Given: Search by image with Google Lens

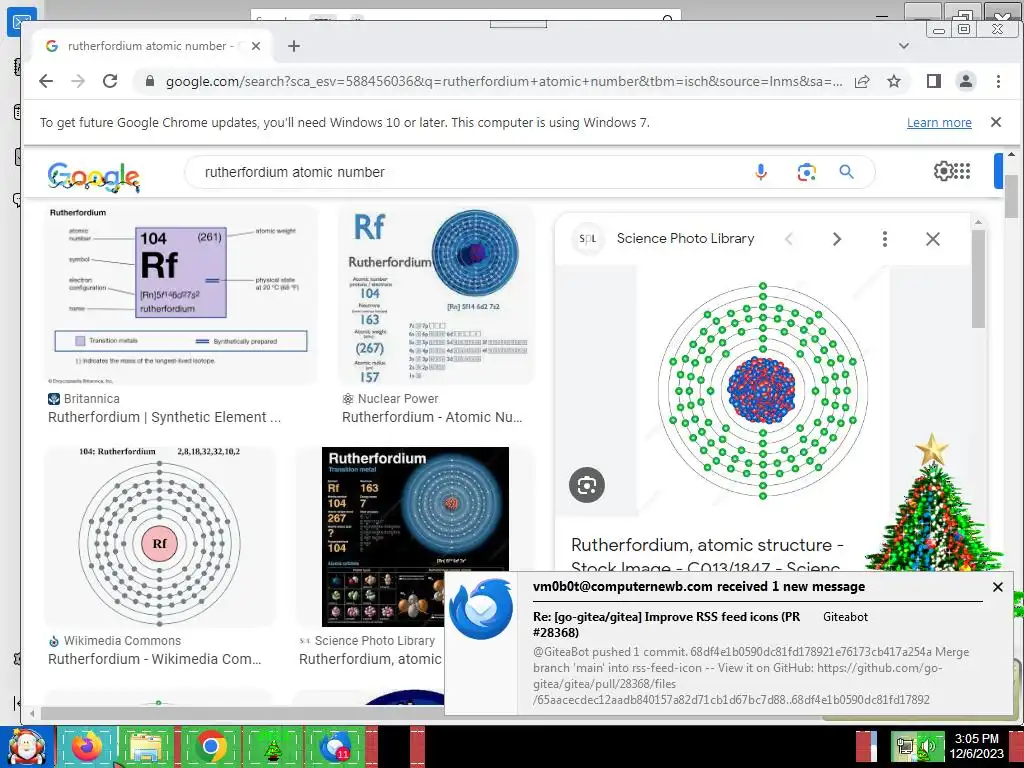Looking at the screenshot, I should [x=807, y=172].
